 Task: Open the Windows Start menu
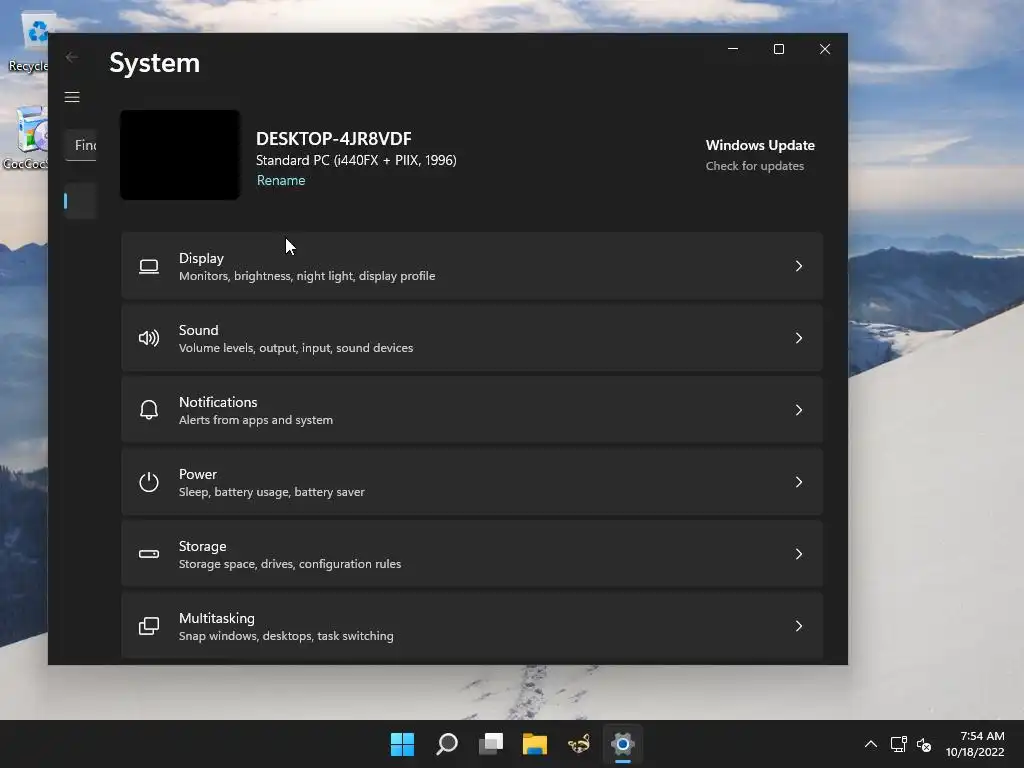[402, 744]
